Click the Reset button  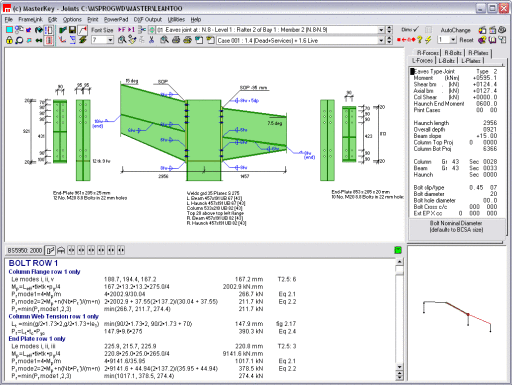(466, 40)
